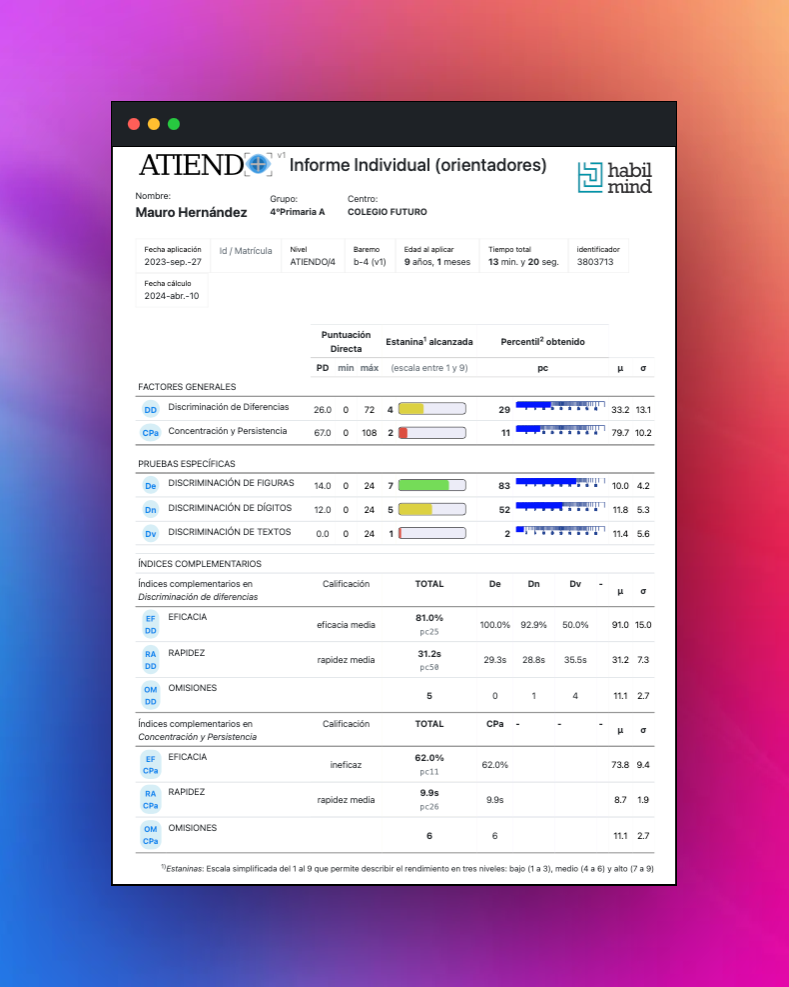Viewport: 789px width, 987px height.
Task: Click the center name COLEGIO FUTURO
Action: (x=387, y=212)
